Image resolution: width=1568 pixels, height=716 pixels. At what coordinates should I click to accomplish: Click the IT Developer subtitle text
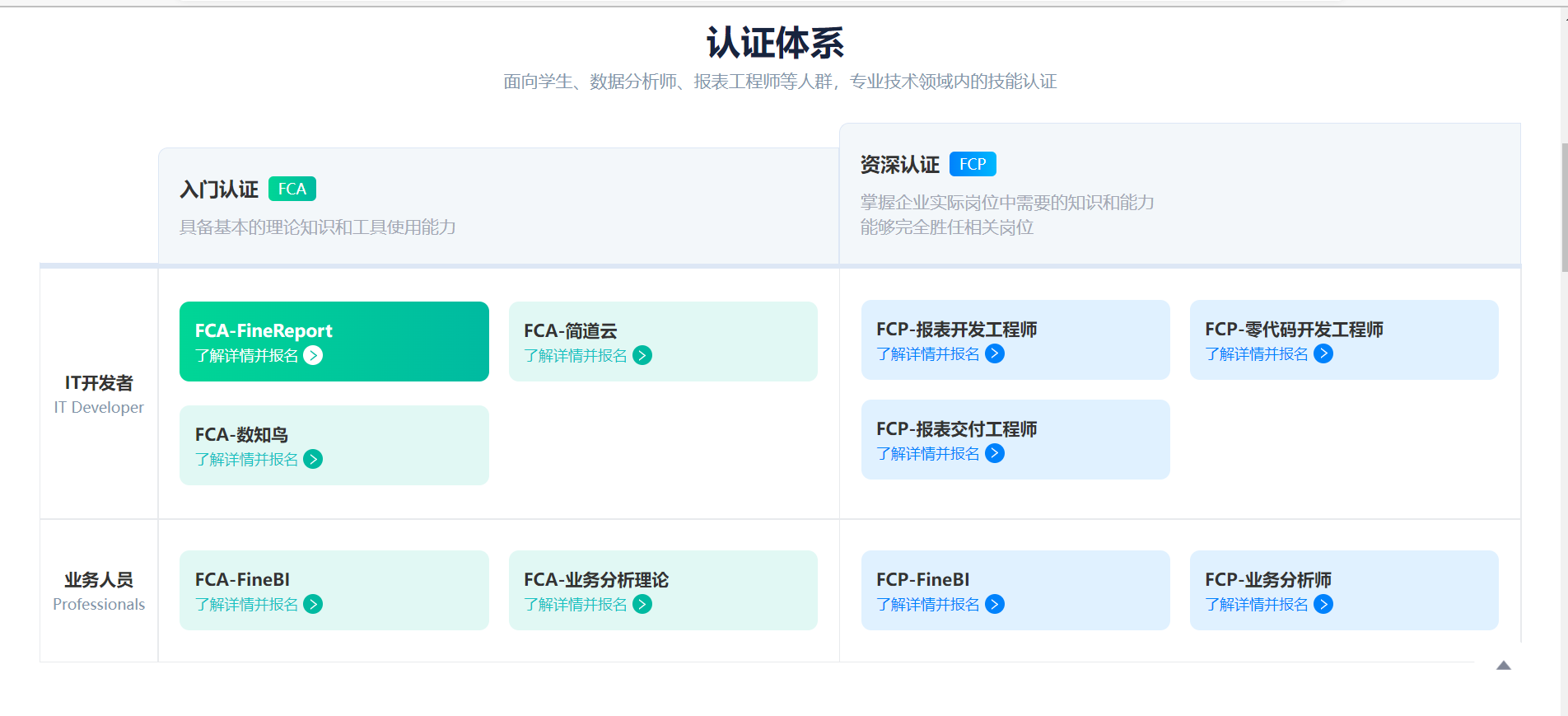(x=99, y=407)
